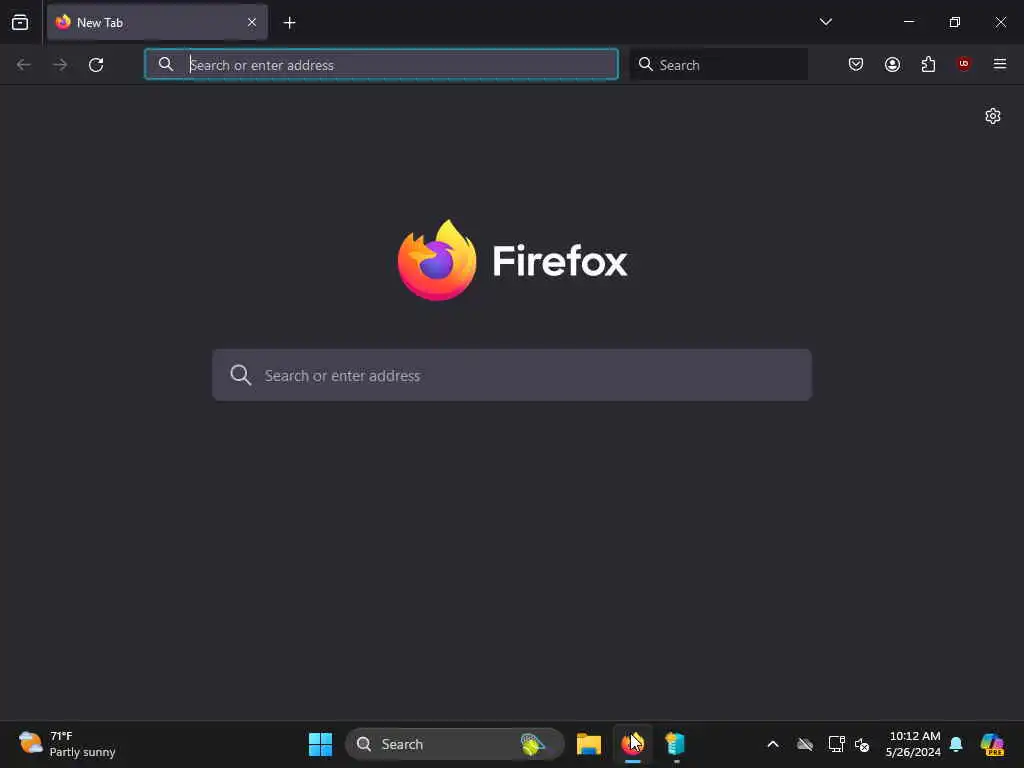The image size is (1024, 768).
Task: Close the New Tab tab
Action: tap(251, 22)
